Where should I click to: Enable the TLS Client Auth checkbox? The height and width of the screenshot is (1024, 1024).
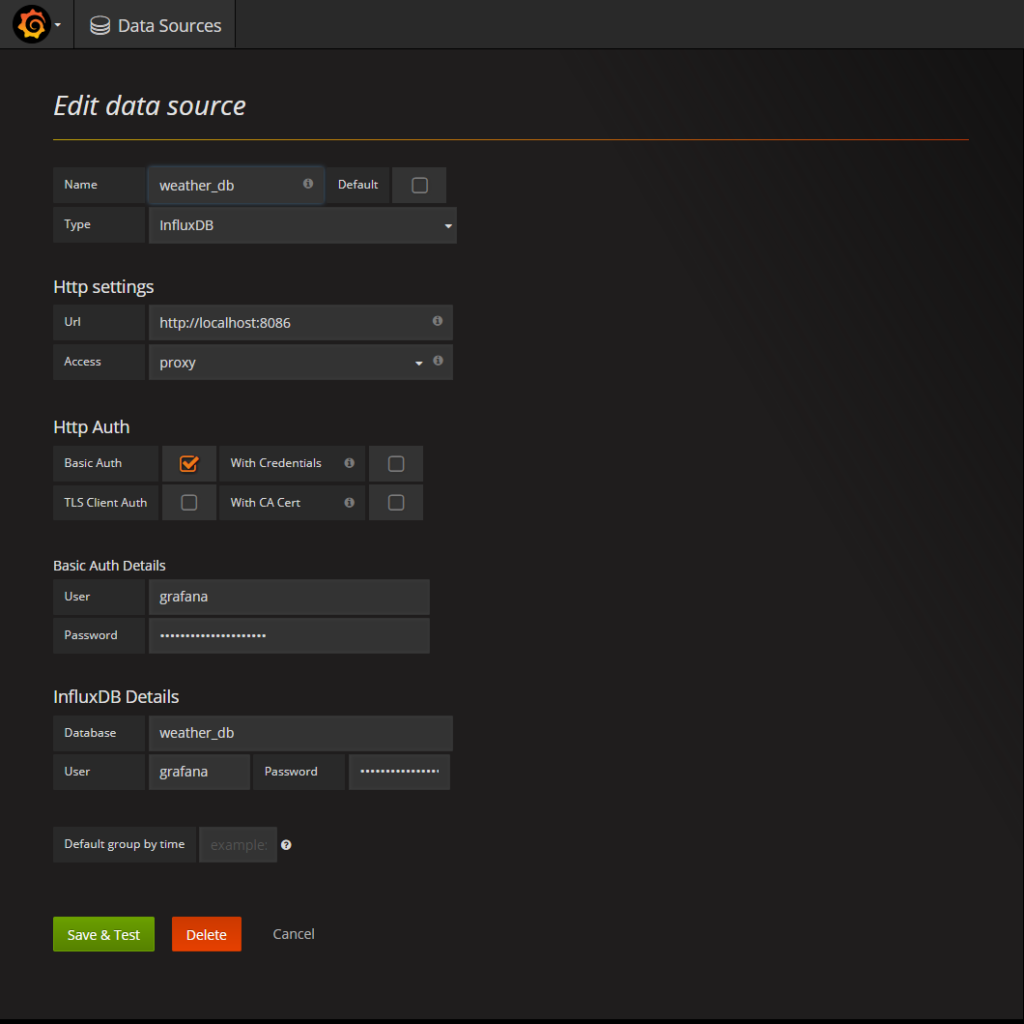(189, 503)
